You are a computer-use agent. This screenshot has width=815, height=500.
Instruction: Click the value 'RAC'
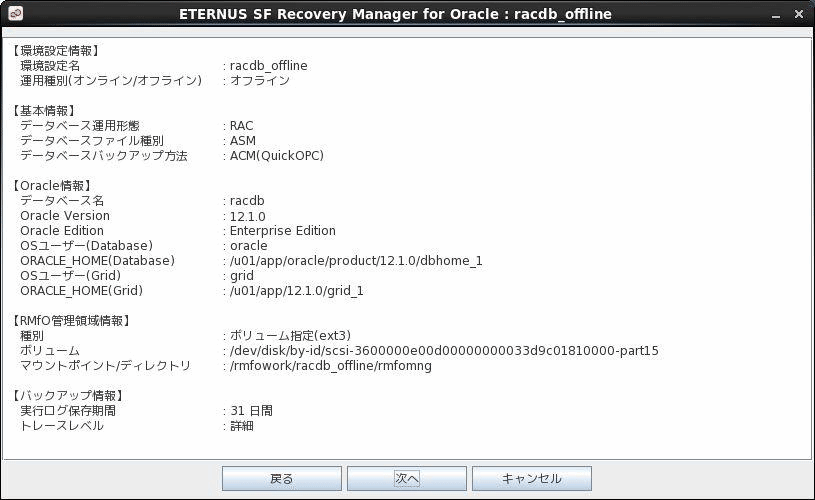click(x=241, y=126)
